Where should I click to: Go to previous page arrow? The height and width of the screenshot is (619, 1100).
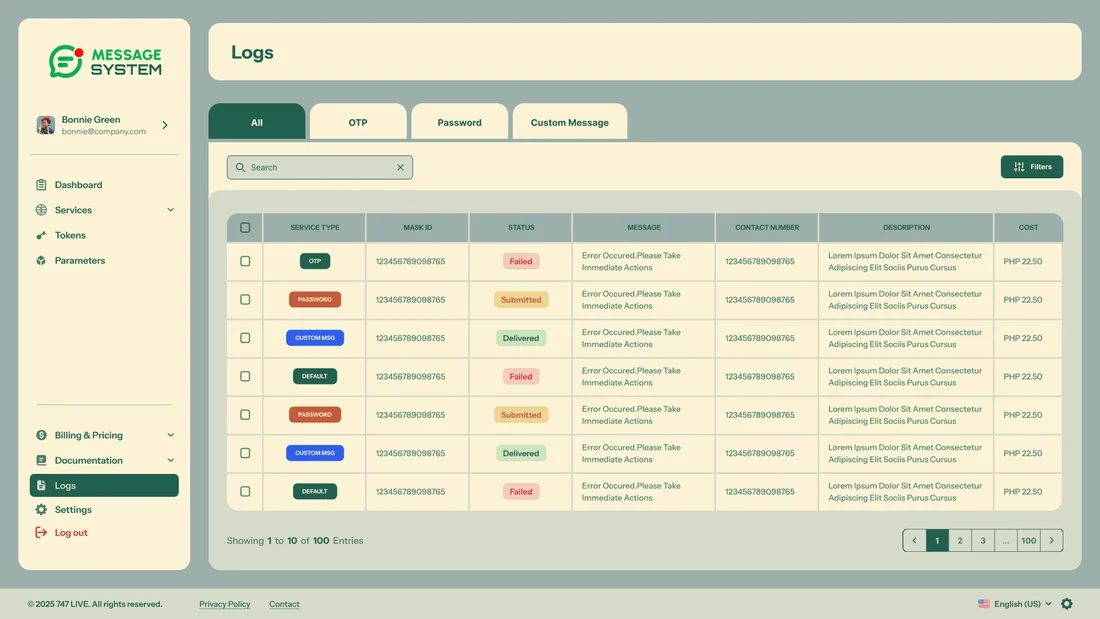coord(914,540)
